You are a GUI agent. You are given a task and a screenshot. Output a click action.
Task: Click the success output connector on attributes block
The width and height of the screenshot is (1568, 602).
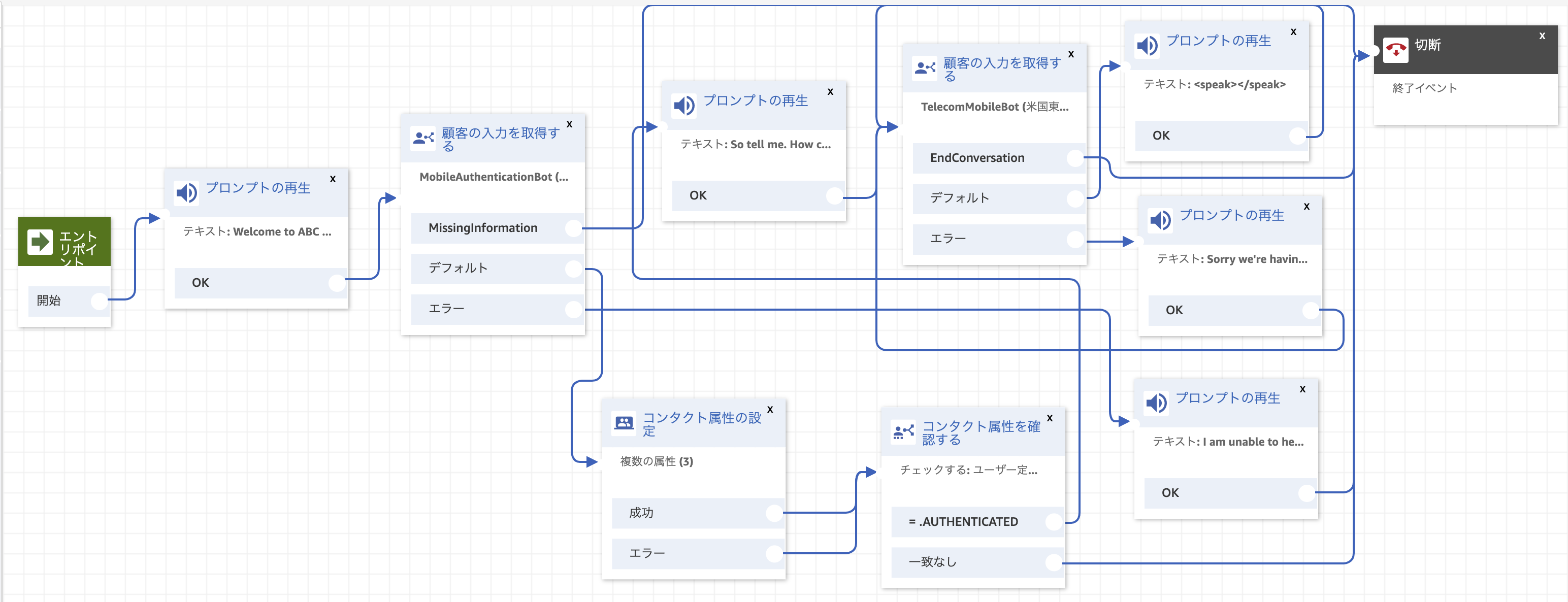coord(774,513)
